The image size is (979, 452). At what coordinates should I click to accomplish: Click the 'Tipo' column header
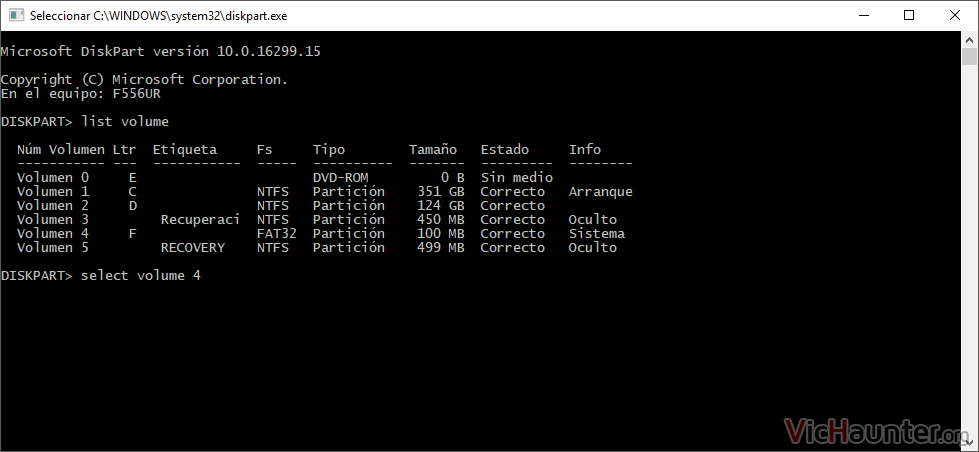329,149
